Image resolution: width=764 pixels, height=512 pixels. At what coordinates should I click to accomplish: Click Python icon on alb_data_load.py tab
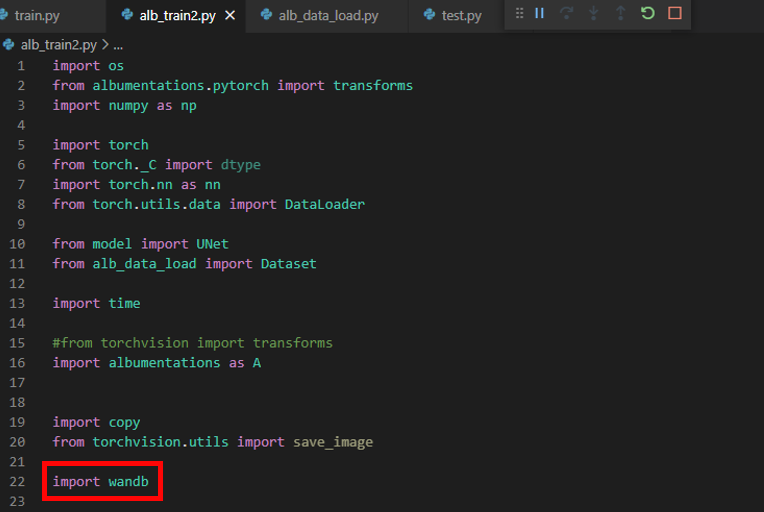click(x=266, y=15)
